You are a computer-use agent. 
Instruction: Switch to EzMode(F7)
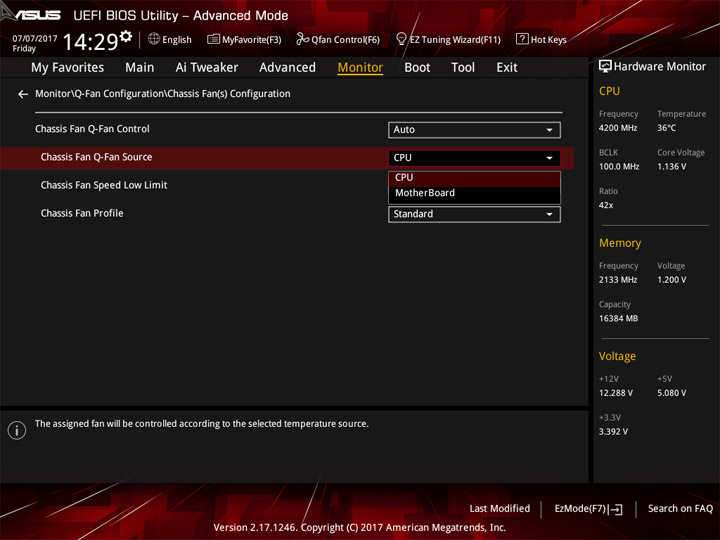coord(588,509)
